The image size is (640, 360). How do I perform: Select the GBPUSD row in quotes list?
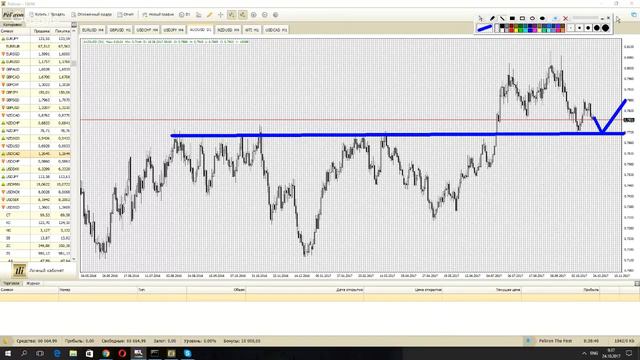click(x=36, y=108)
